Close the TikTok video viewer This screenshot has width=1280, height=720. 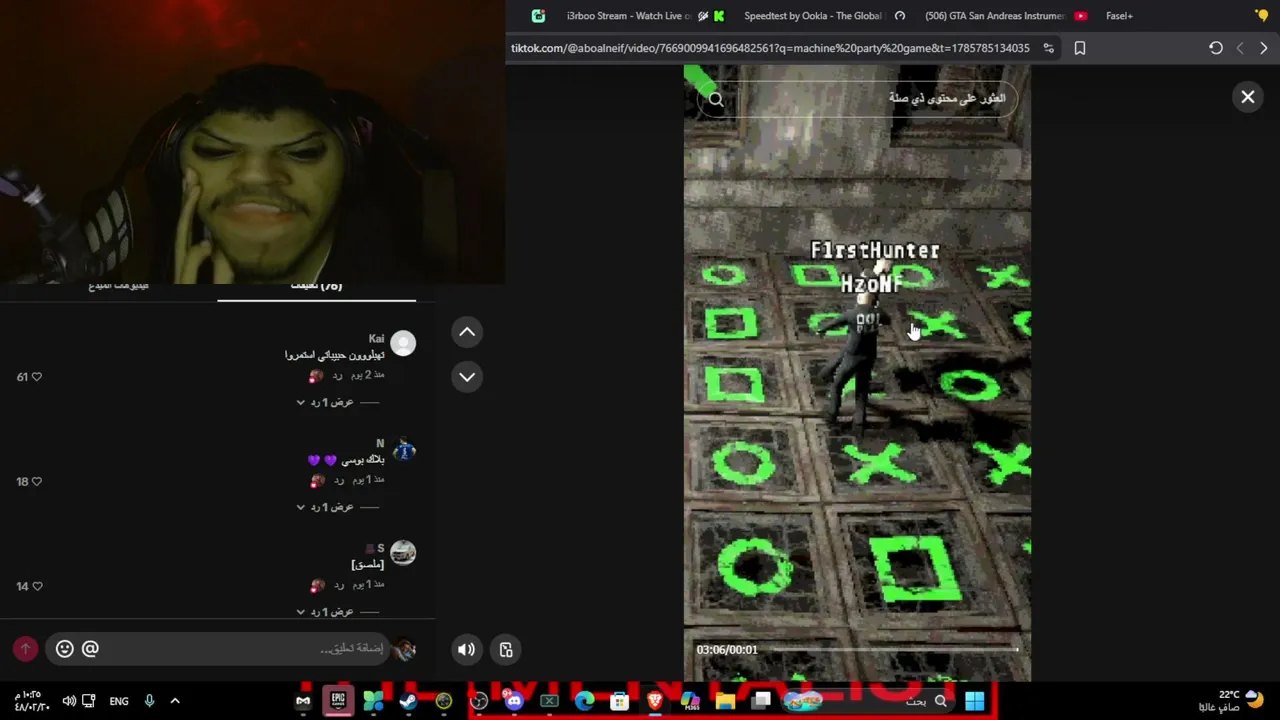point(1248,97)
